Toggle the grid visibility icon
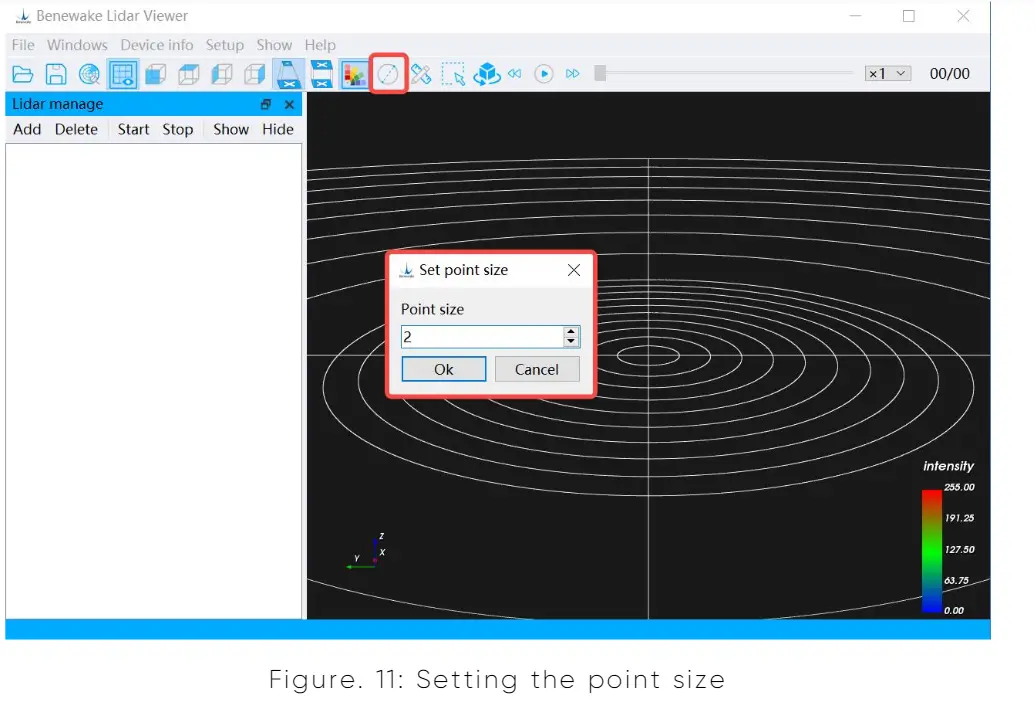 click(x=123, y=74)
